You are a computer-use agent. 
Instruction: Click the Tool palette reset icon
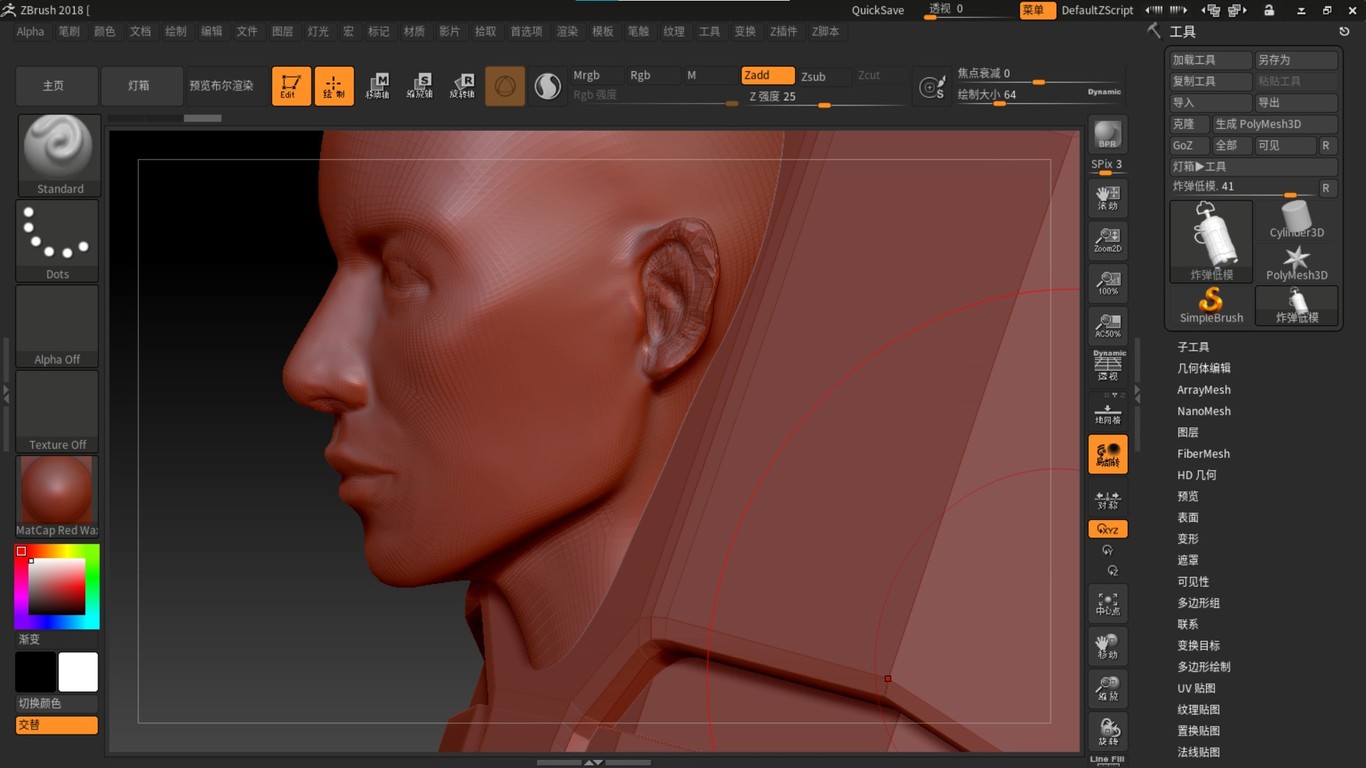[x=1345, y=32]
